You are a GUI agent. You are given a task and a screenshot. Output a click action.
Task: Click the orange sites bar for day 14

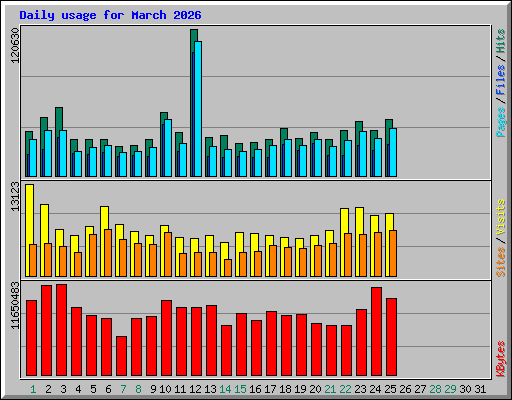[228, 268]
